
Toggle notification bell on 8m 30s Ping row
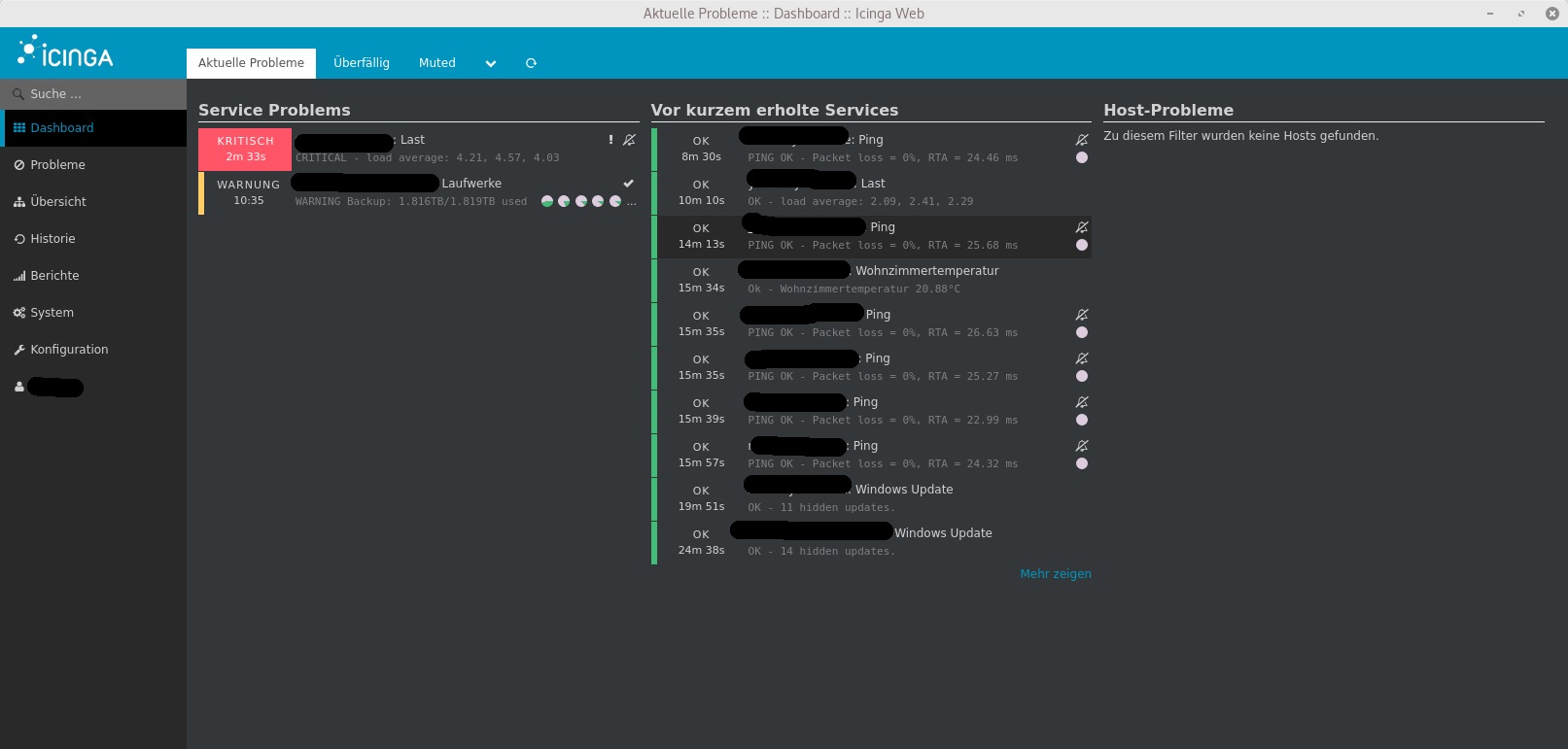[x=1081, y=140]
